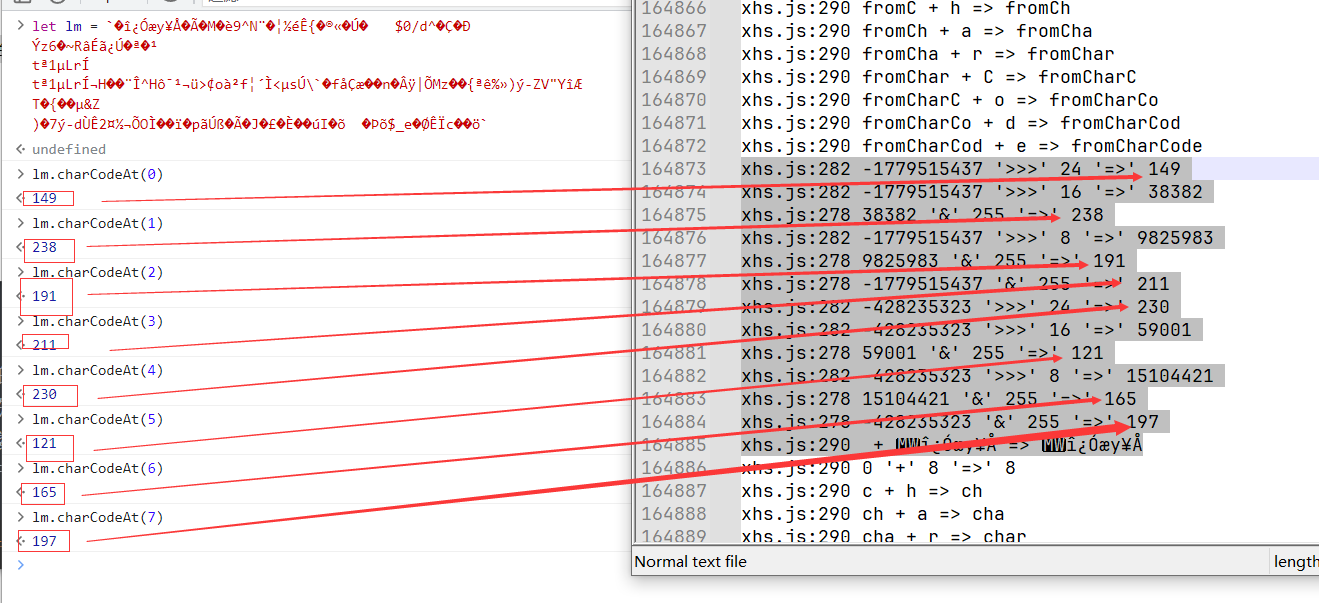The width and height of the screenshot is (1319, 603).
Task: Select the 'lm.charCodeAt(7)' console command
Action: pyautogui.click(x=97, y=517)
